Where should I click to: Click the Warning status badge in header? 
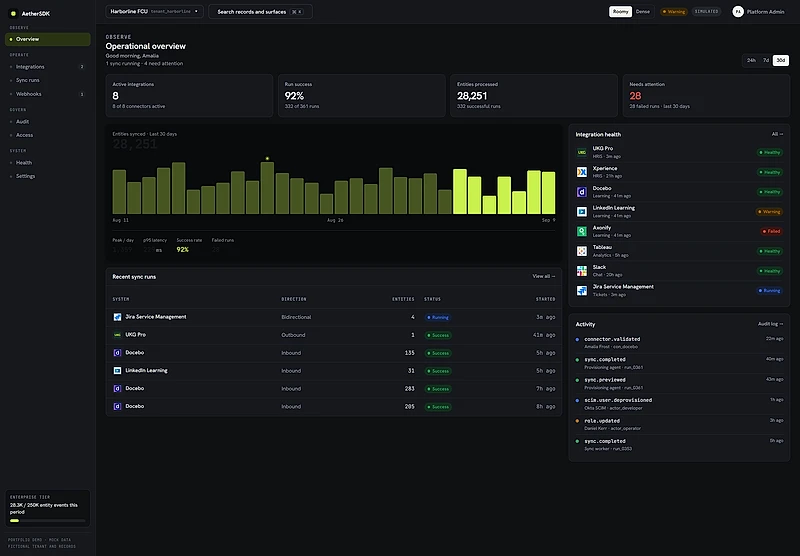point(674,12)
